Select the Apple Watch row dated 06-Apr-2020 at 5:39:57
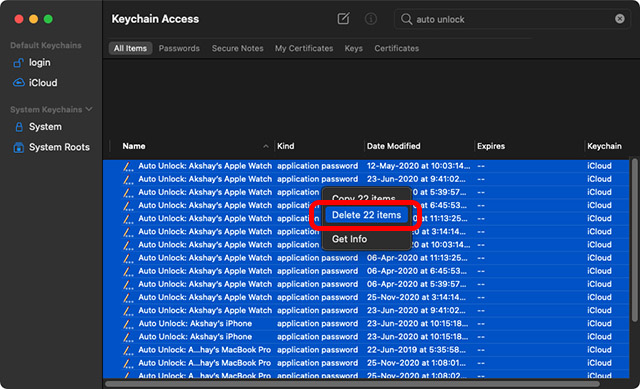Viewport: 640px width, 389px height. 366,284
